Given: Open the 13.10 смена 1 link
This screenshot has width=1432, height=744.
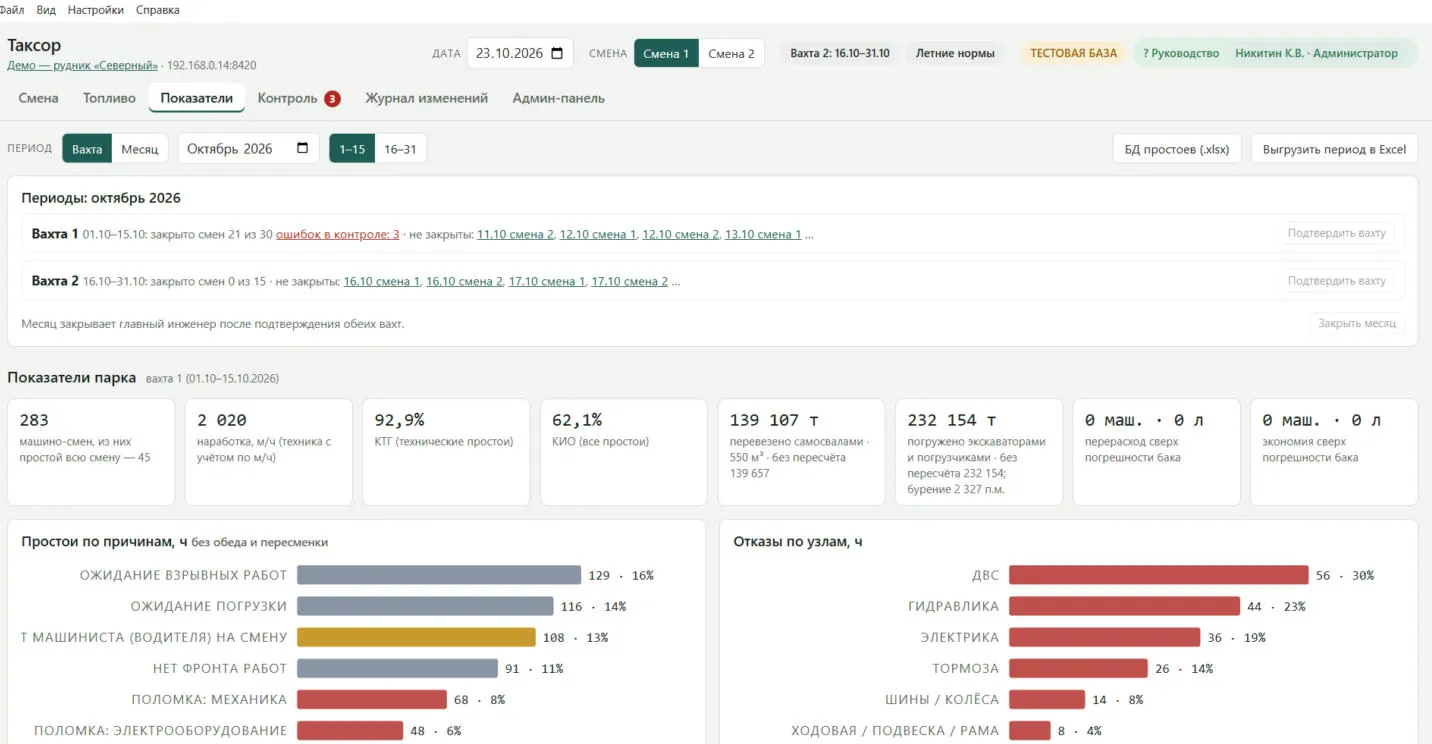Looking at the screenshot, I should [x=763, y=234].
